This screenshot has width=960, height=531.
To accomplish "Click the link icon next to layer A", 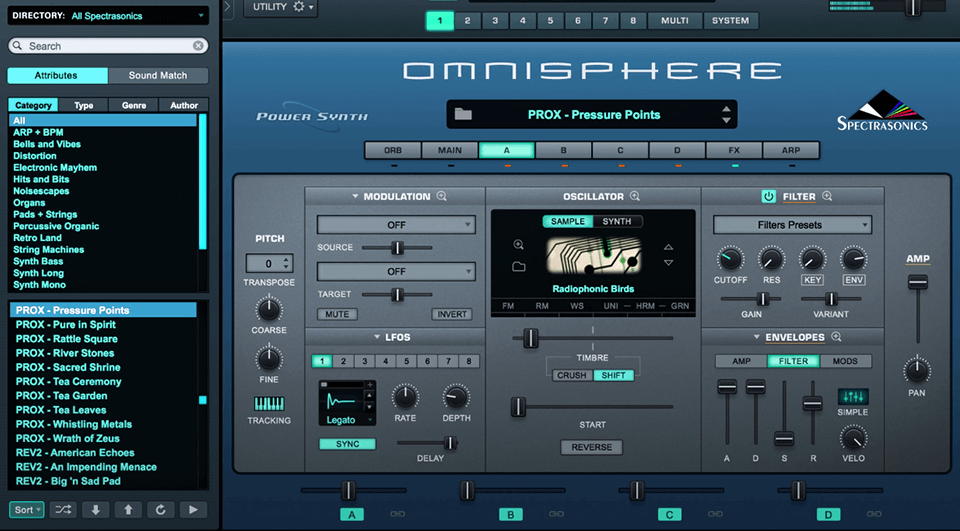I will (397, 514).
